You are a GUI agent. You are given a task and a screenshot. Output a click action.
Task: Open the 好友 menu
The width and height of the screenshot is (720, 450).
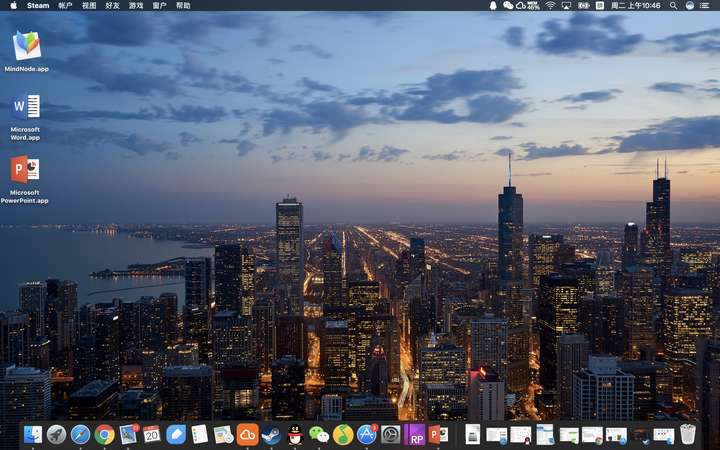pos(112,6)
